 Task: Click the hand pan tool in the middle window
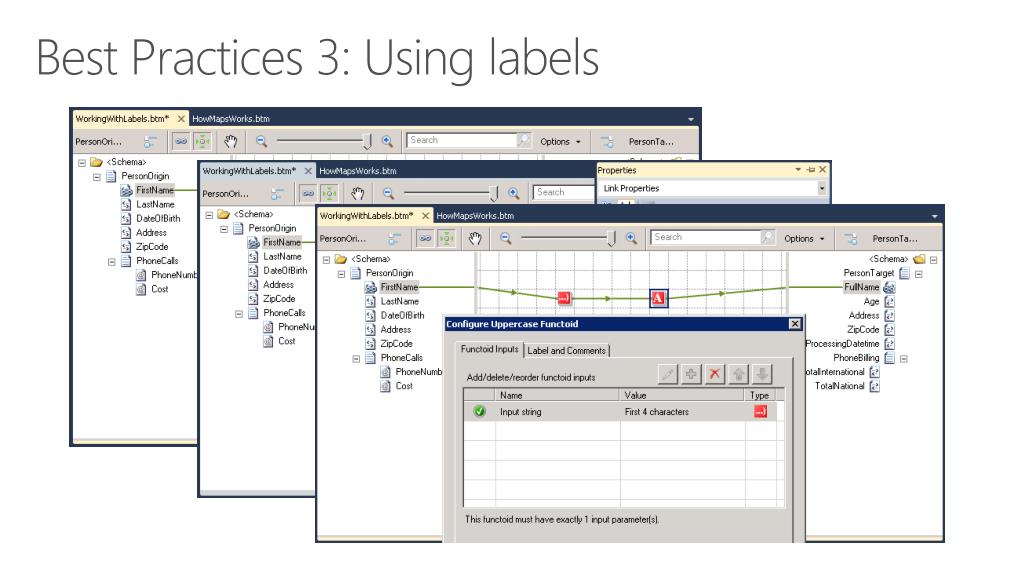[x=358, y=193]
